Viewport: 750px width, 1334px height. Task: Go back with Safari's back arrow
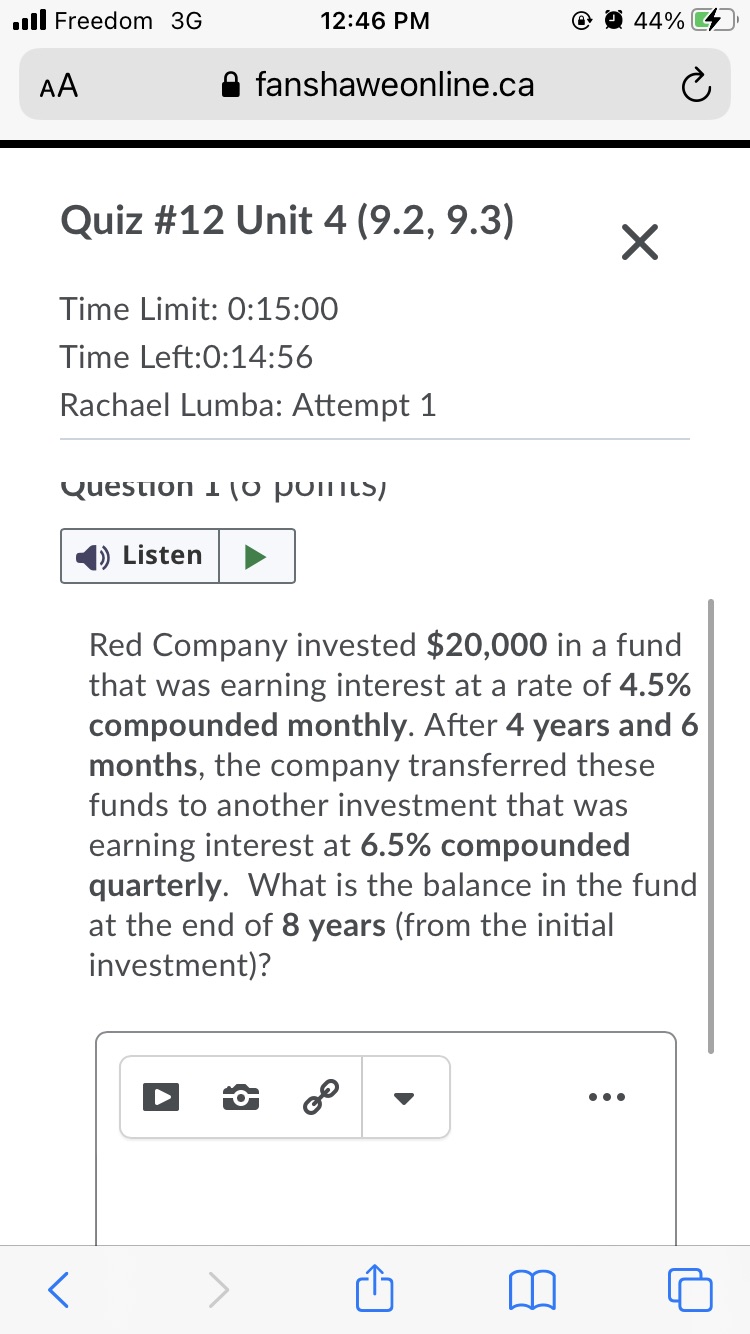pyautogui.click(x=60, y=1291)
